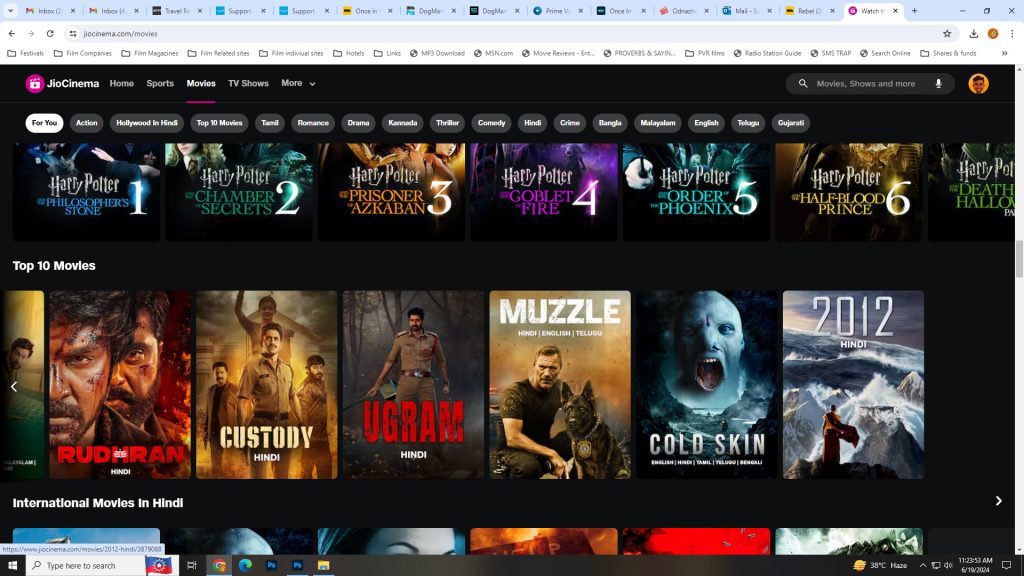Open File Explorer from taskbar
Image resolution: width=1024 pixels, height=576 pixels.
323,566
